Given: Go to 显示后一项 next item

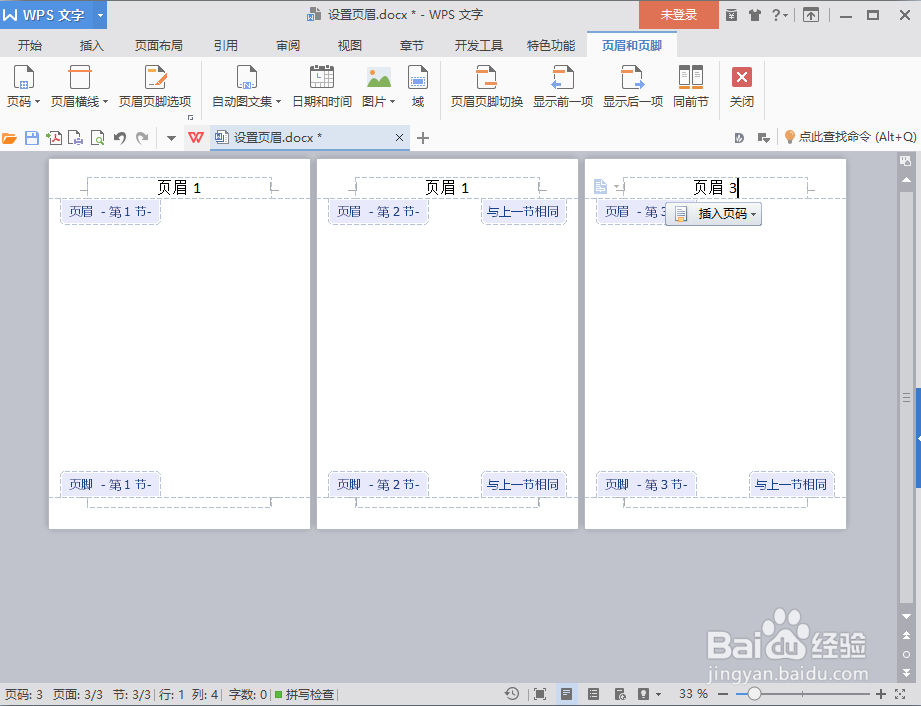Looking at the screenshot, I should 633,86.
